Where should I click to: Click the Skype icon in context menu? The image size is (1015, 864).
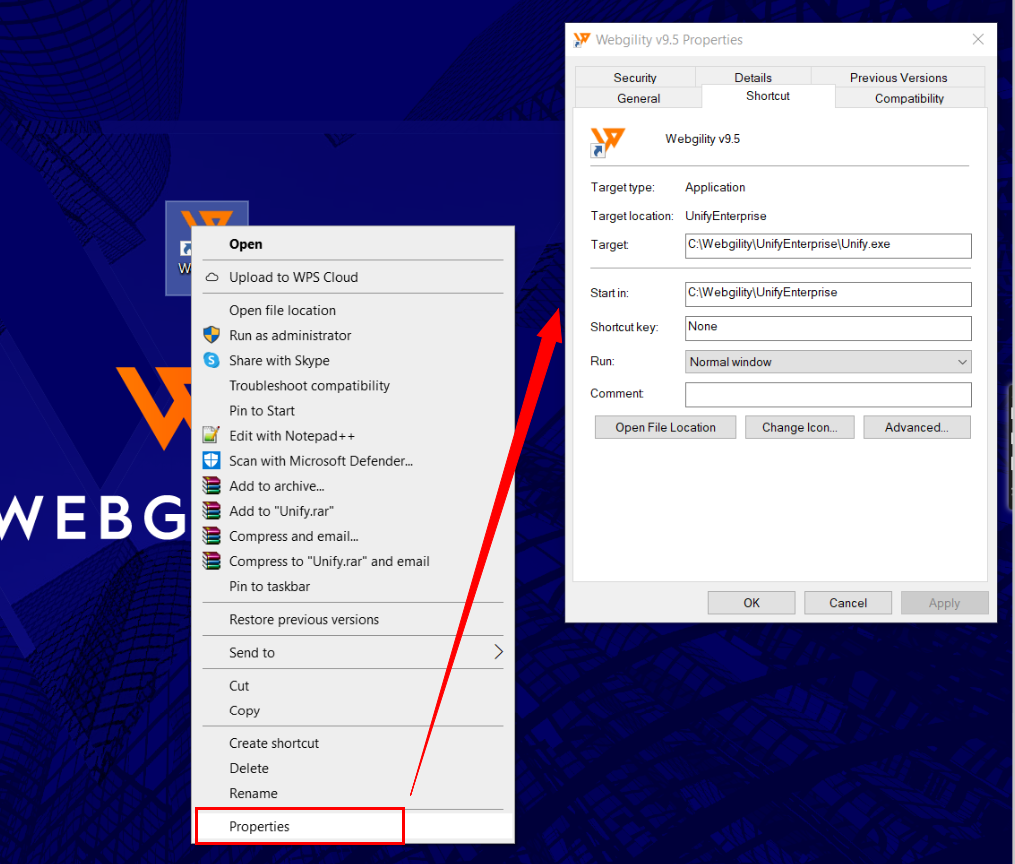point(212,360)
